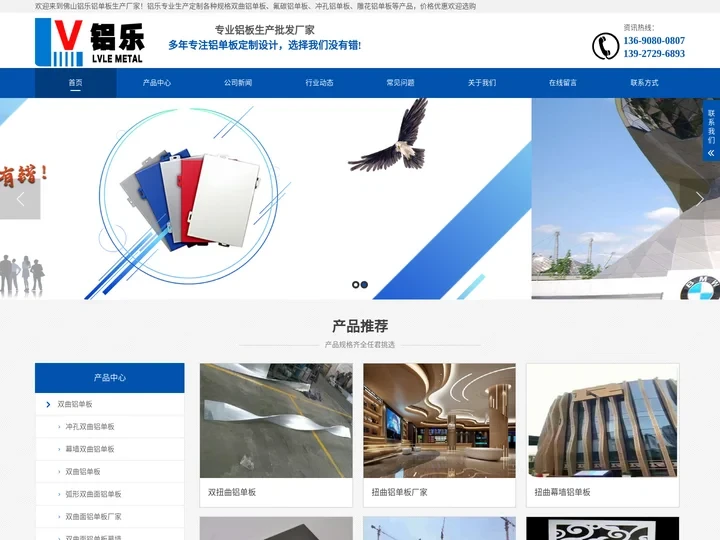
Task: Open the 公司新闻 navigation item
Action: 238,83
